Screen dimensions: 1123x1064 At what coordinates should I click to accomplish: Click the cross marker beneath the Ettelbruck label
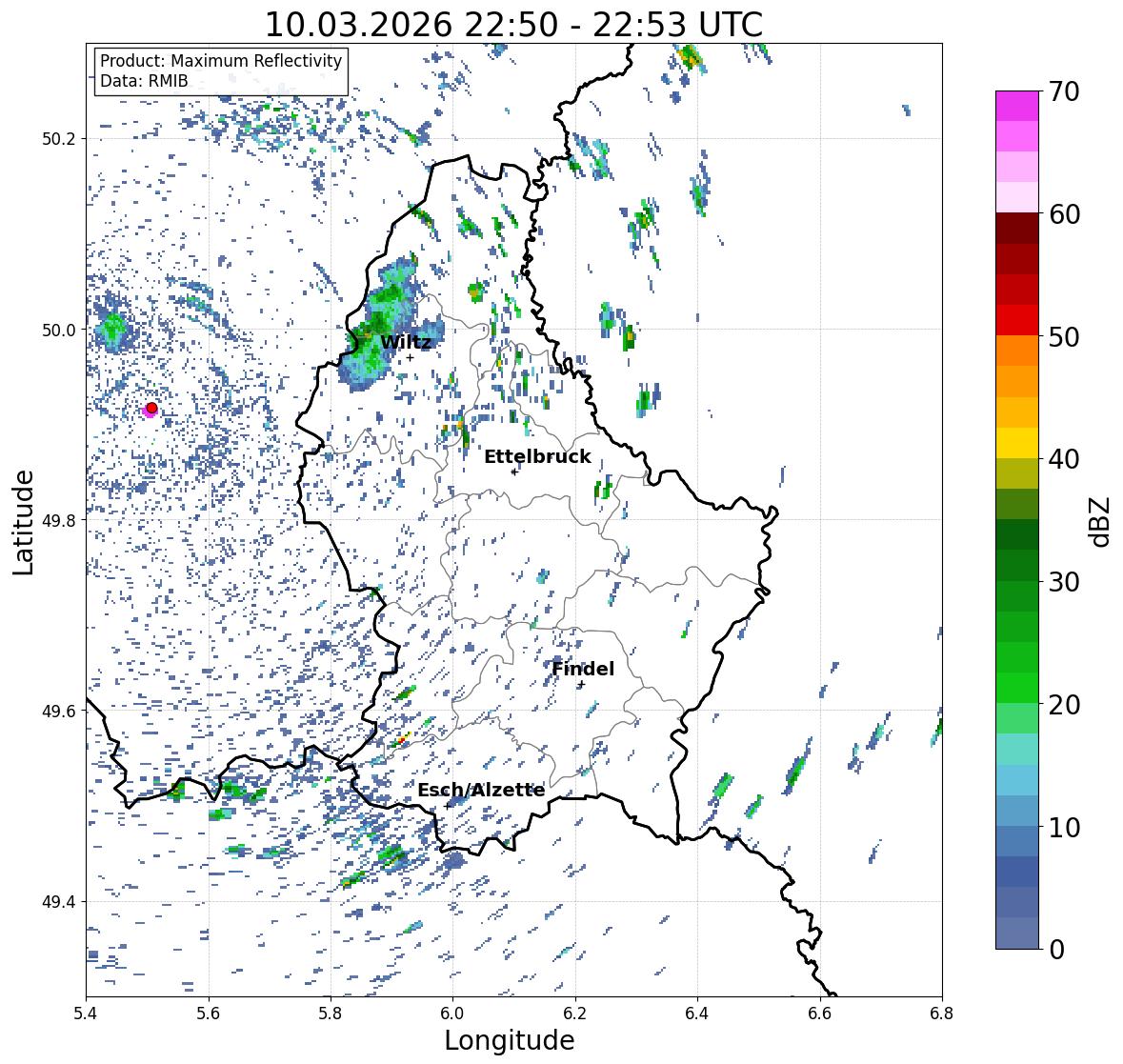pos(514,472)
